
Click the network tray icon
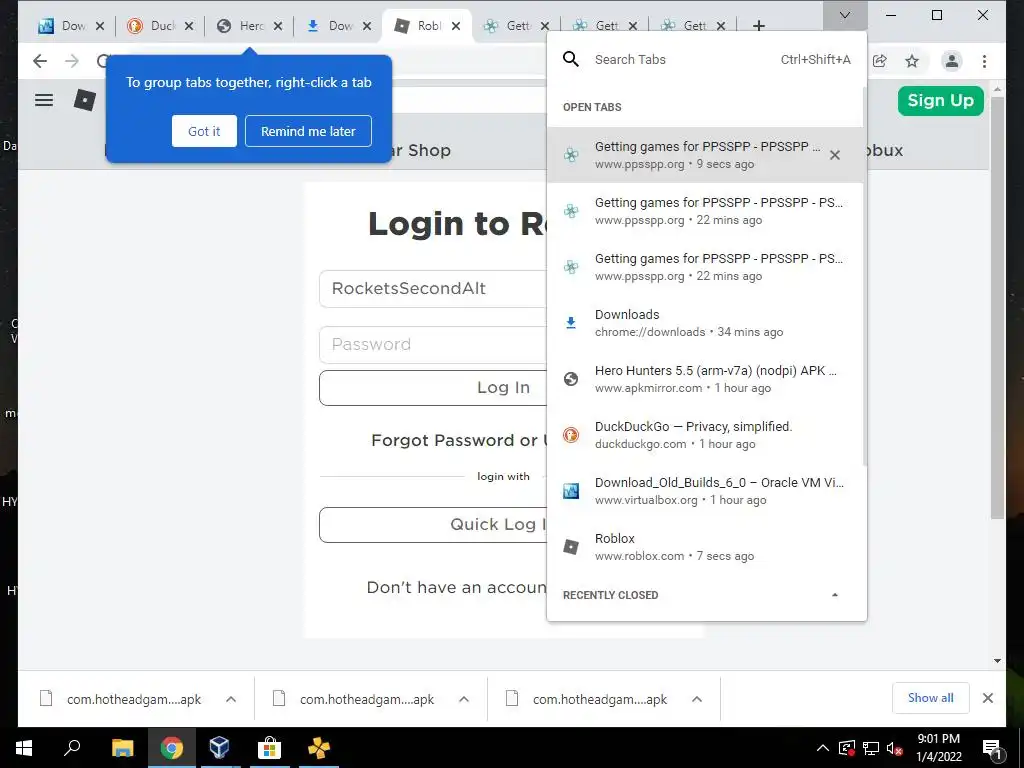click(871, 748)
